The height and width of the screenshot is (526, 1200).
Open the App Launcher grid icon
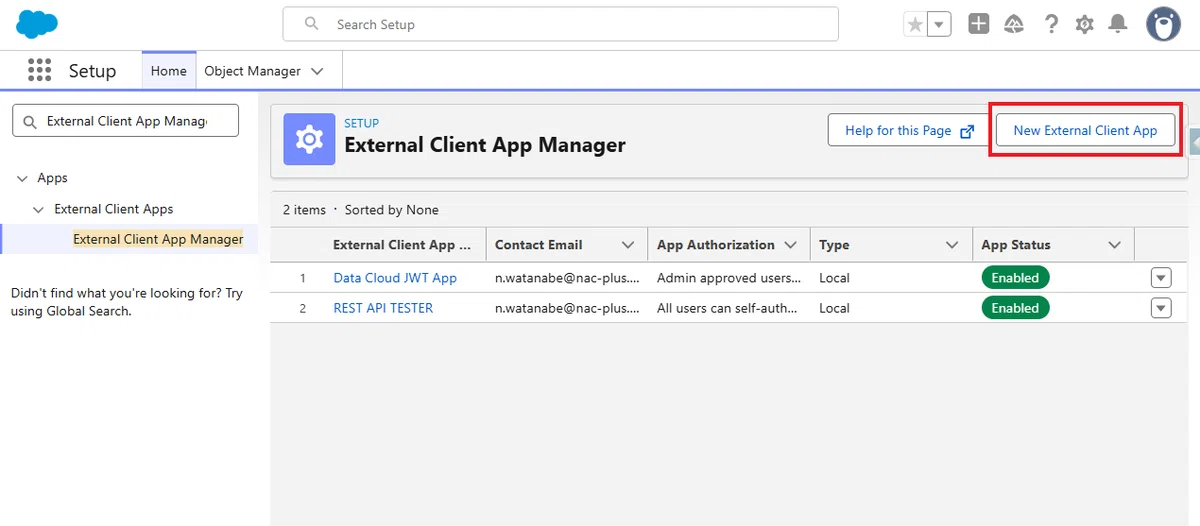(39, 70)
